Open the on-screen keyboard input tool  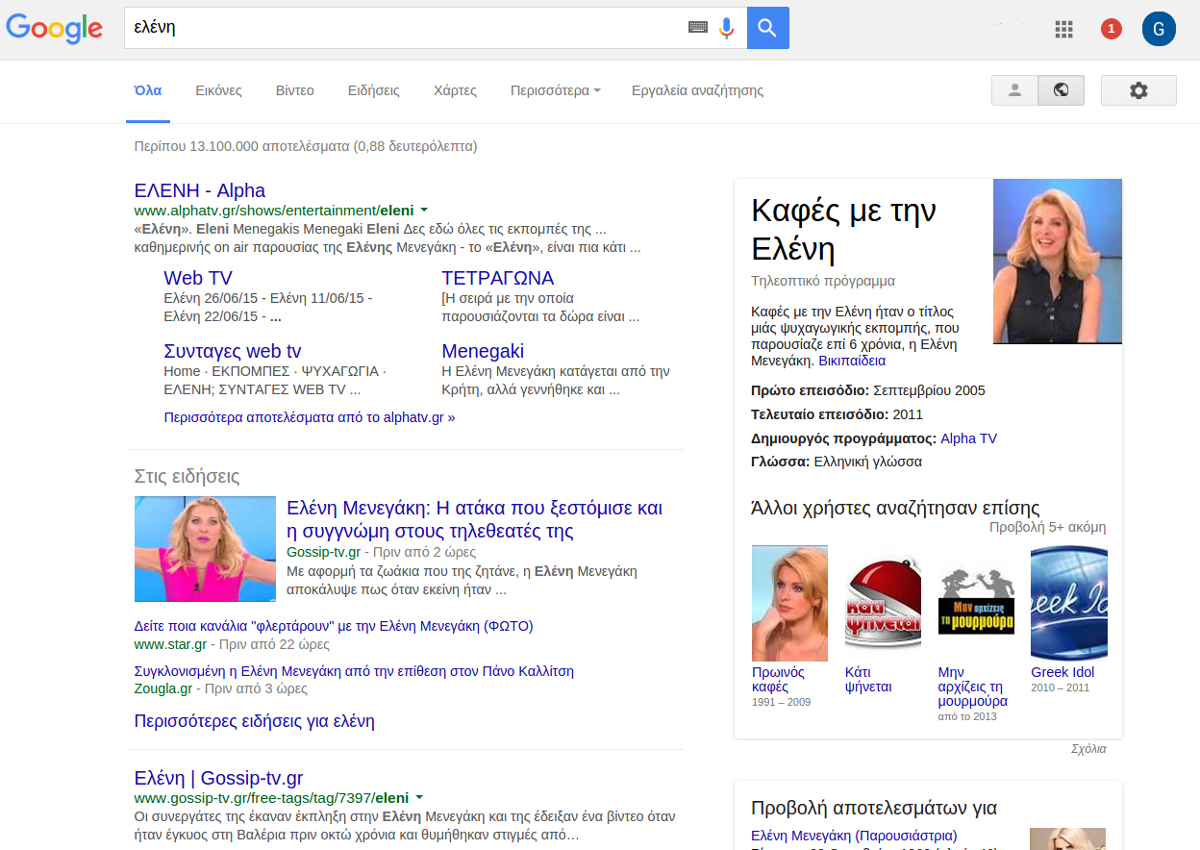pos(698,28)
